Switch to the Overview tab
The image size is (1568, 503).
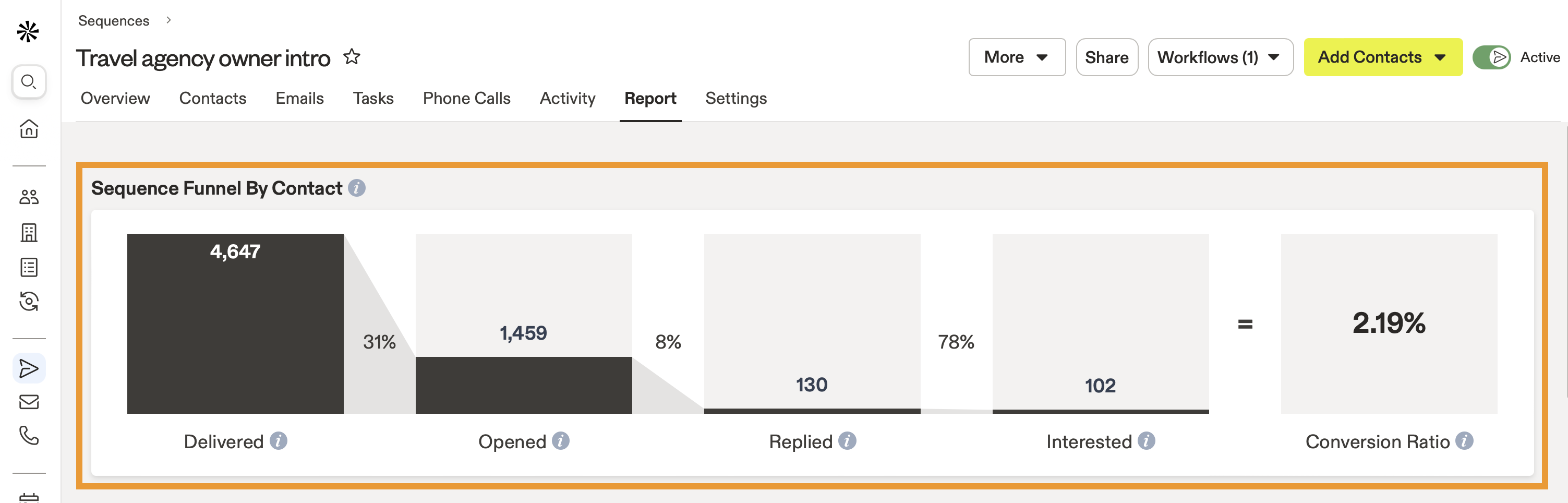[x=115, y=98]
